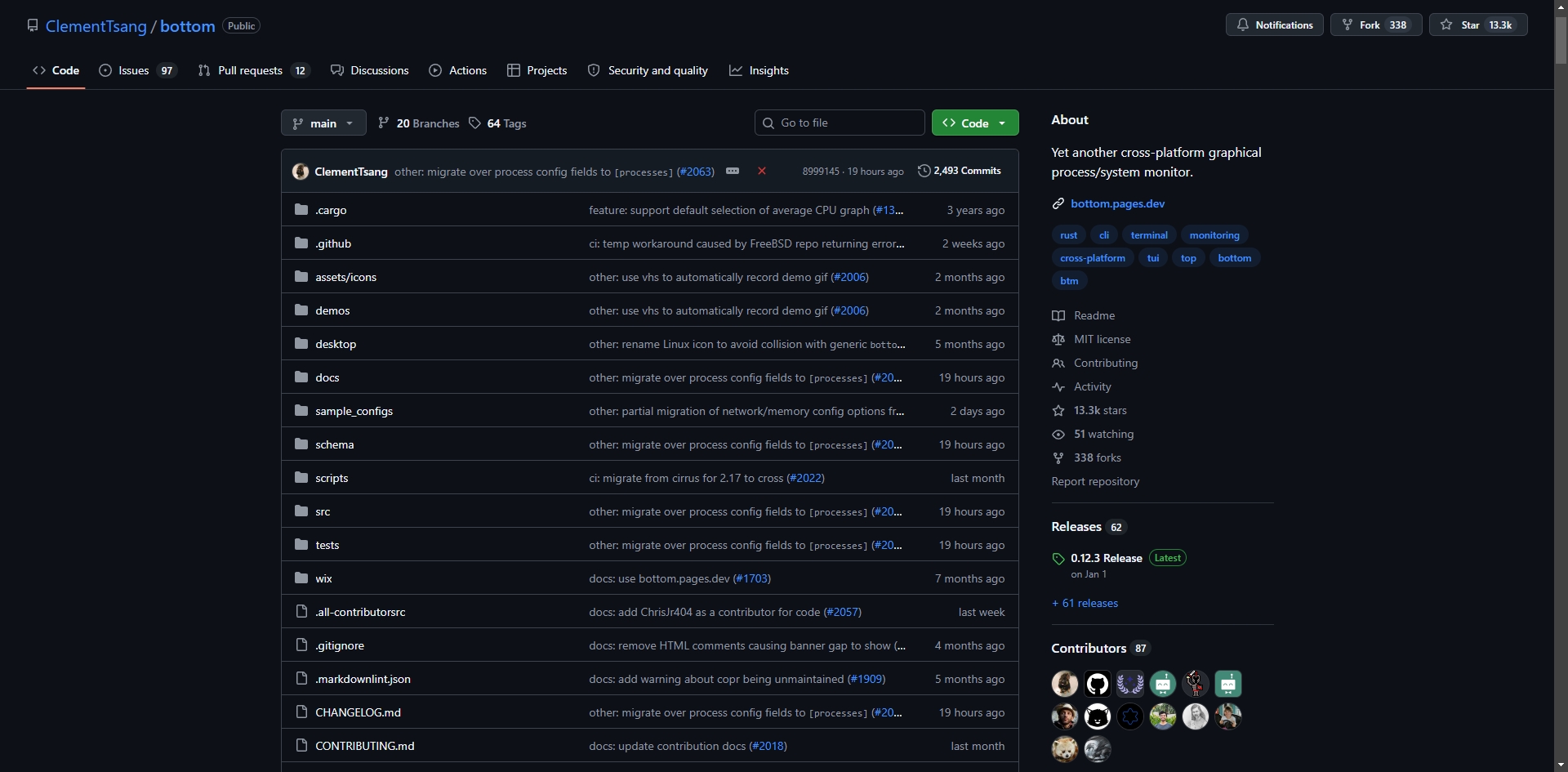The height and width of the screenshot is (772, 1568).
Task: Click ClementTsang's avatar on the latest commit
Action: click(x=301, y=172)
